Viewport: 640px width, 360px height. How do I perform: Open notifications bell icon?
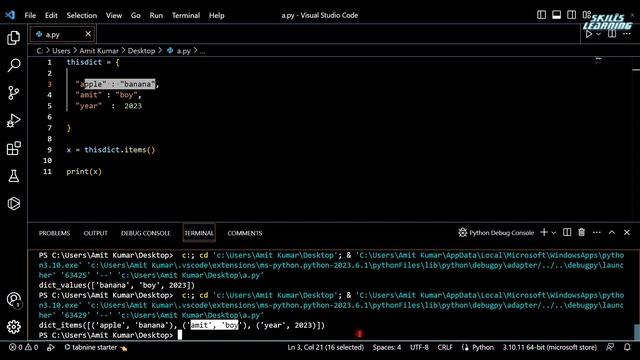point(627,347)
